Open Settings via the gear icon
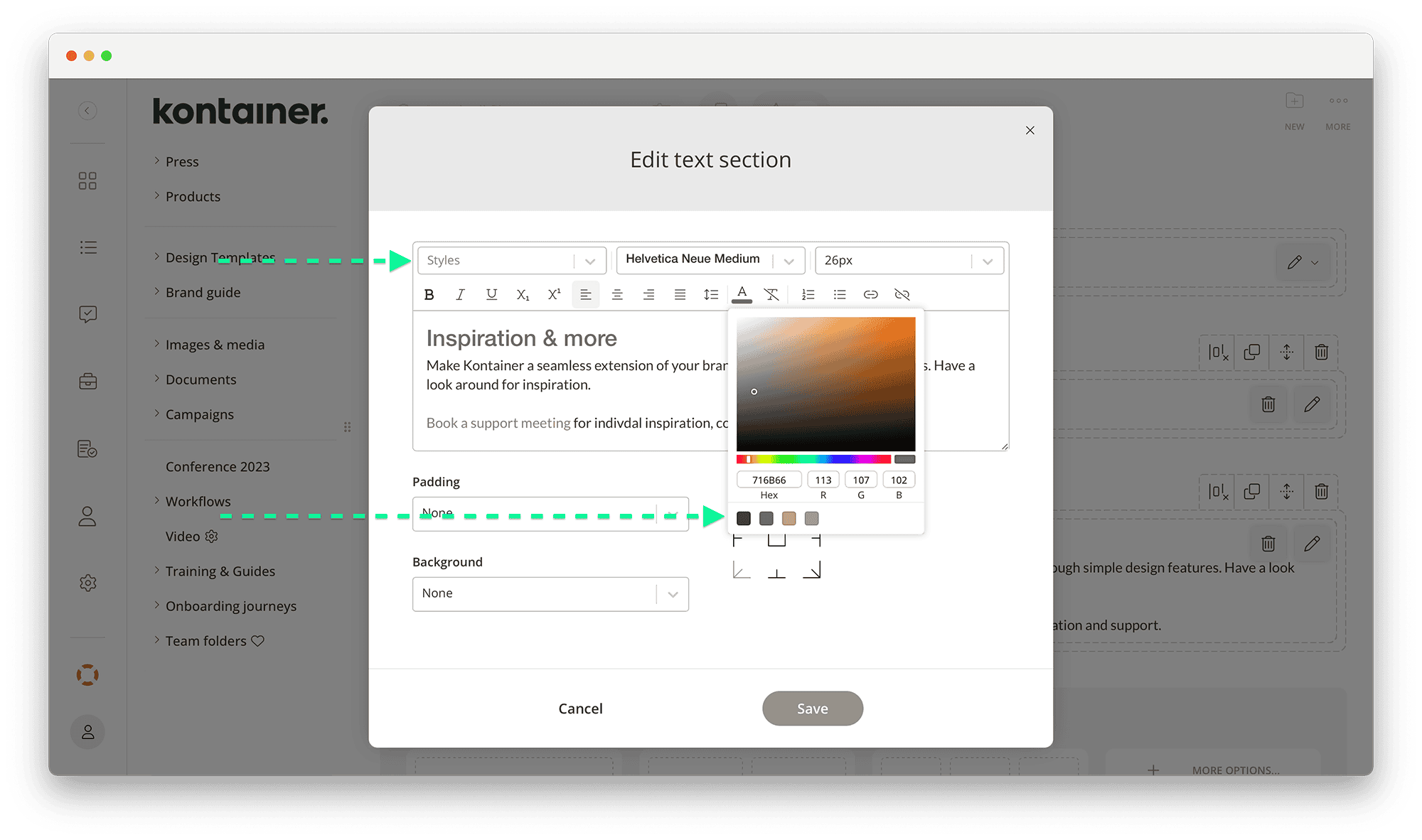1422x840 pixels. (87, 583)
